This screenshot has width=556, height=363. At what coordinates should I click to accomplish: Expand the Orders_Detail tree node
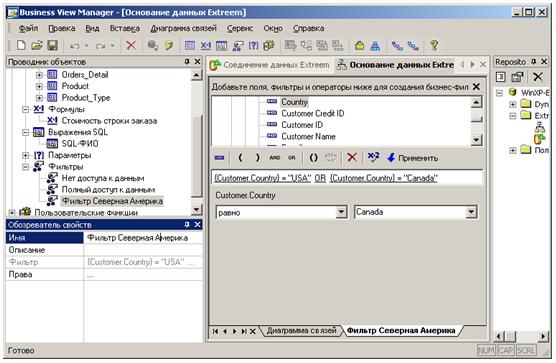(39, 75)
